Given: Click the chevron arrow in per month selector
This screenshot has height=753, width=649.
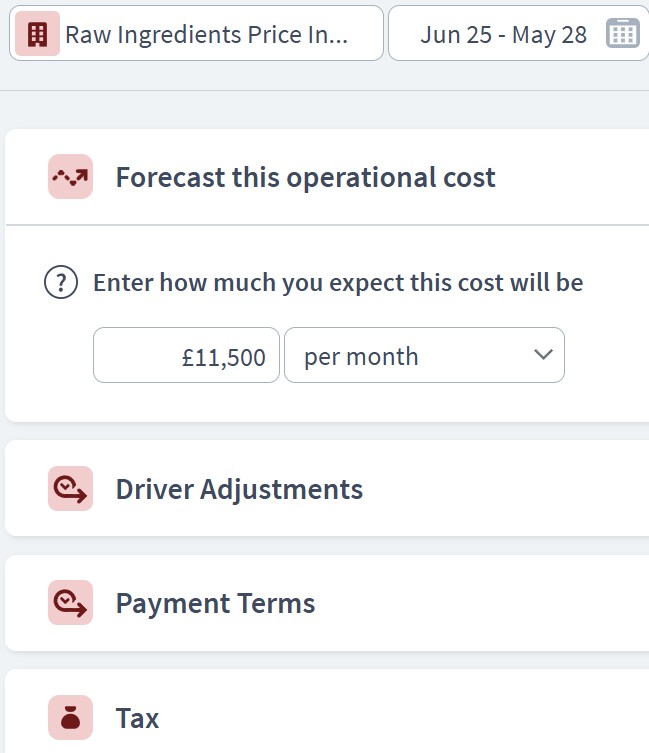Looking at the screenshot, I should coord(543,355).
